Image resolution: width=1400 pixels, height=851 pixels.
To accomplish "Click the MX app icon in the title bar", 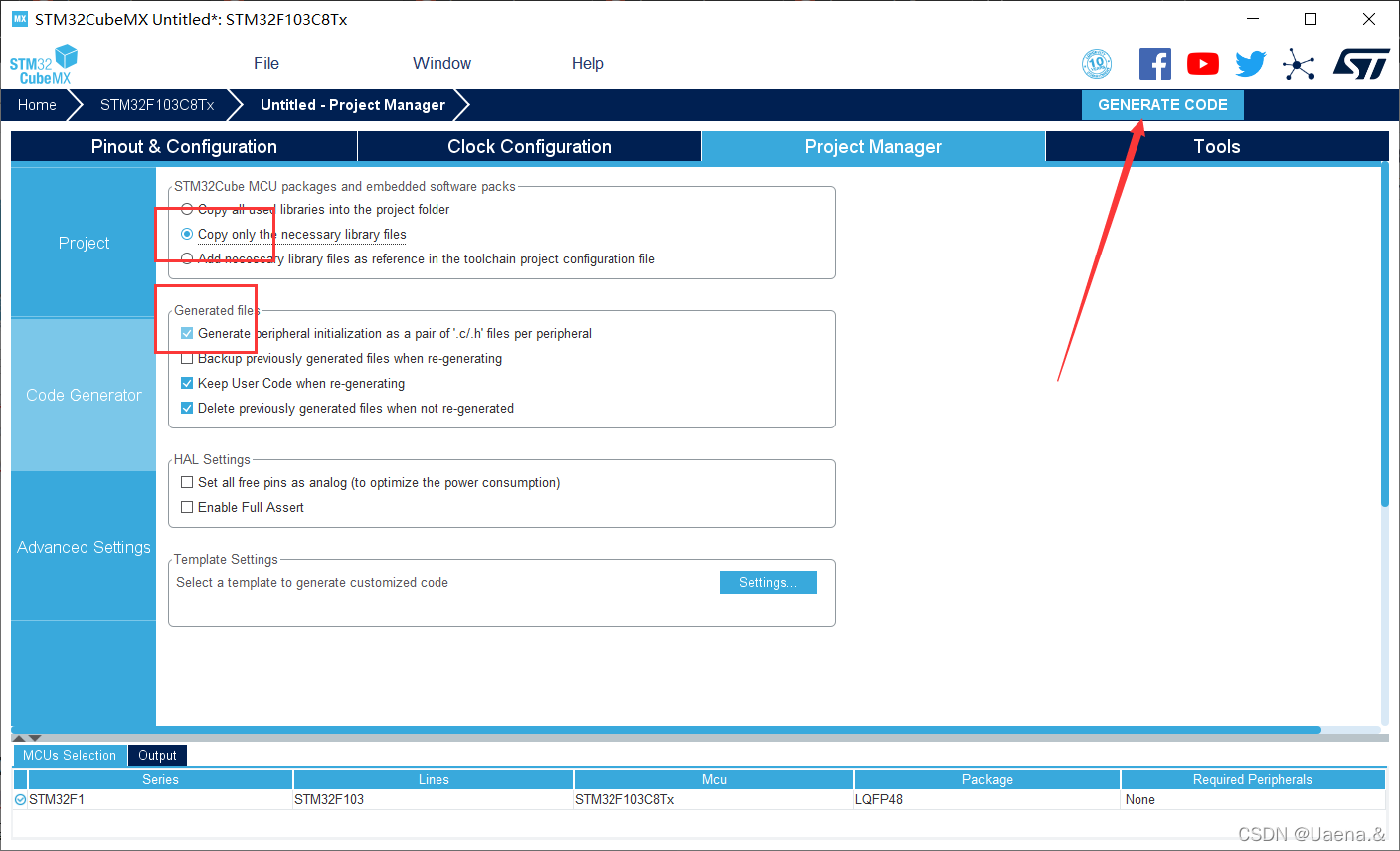I will pos(20,19).
